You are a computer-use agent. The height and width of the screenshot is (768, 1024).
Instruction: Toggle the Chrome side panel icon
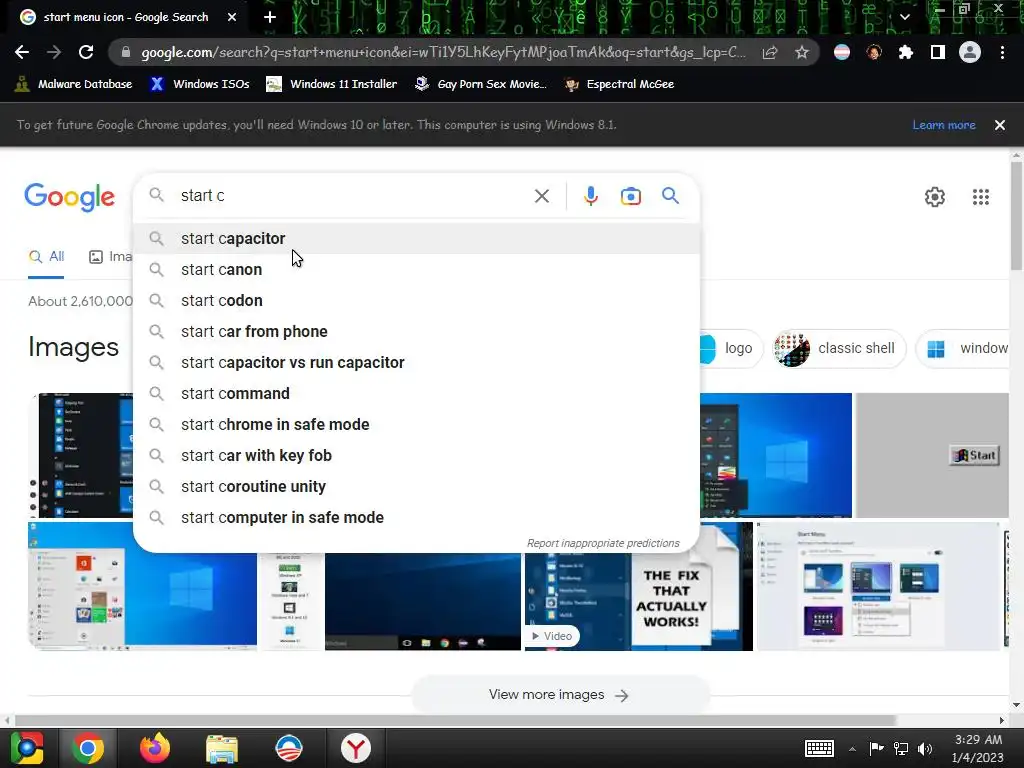click(x=938, y=52)
